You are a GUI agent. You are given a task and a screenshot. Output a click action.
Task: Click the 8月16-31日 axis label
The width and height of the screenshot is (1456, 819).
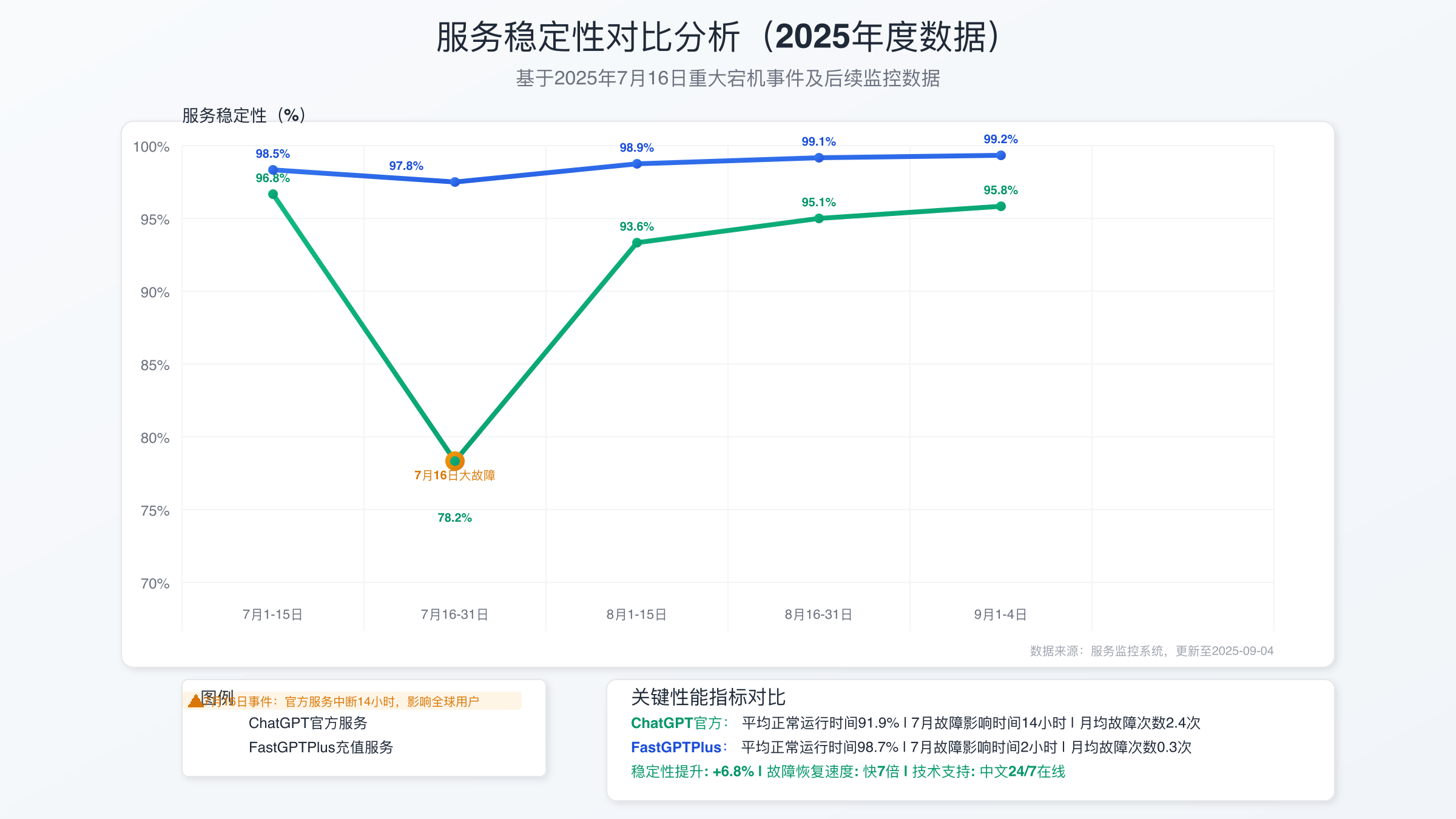819,615
